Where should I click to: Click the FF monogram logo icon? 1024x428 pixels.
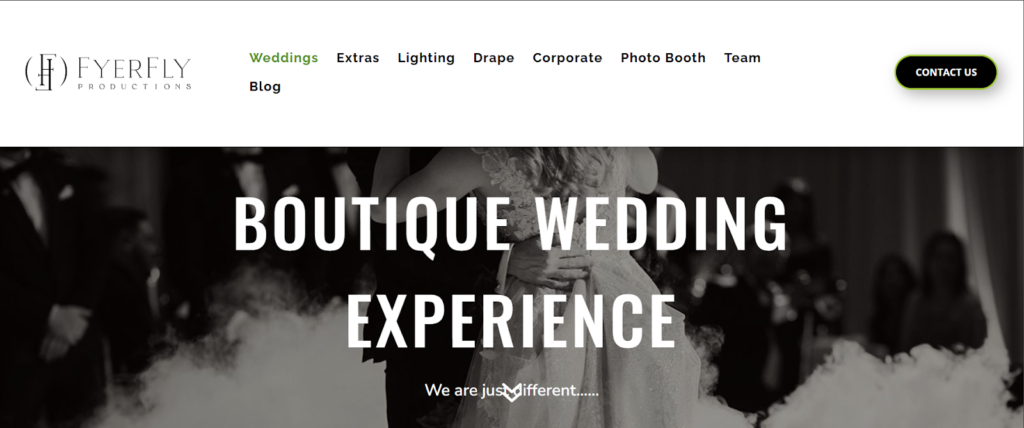click(x=46, y=71)
